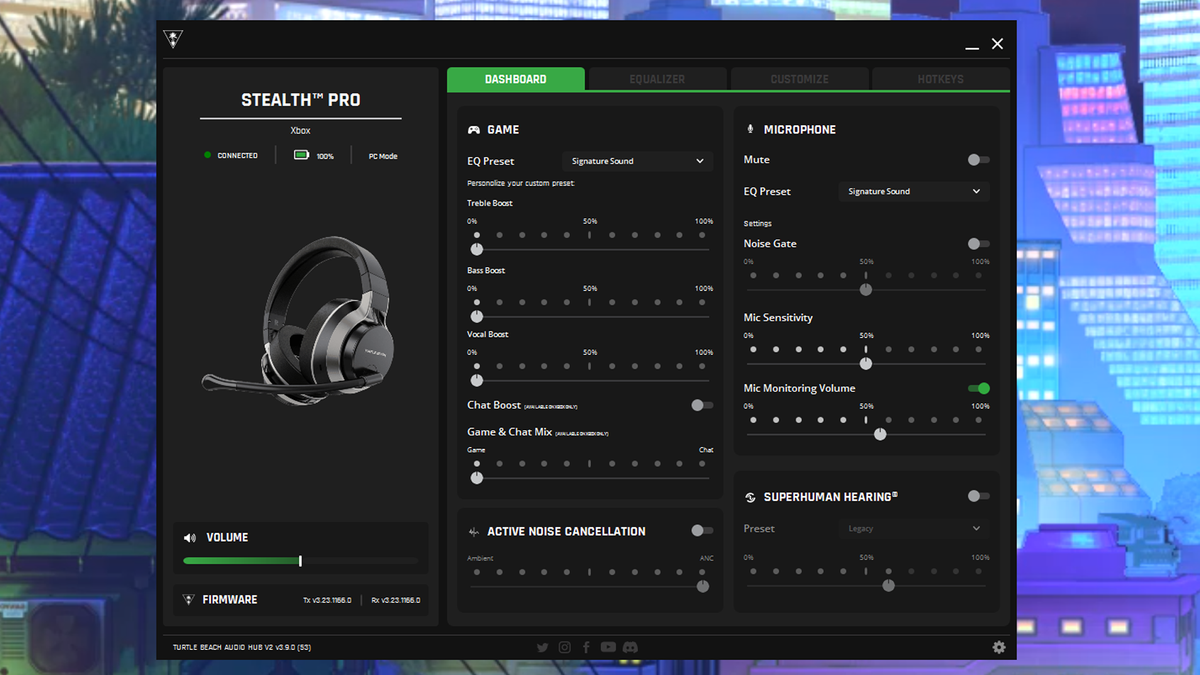The height and width of the screenshot is (675, 1200).
Task: Switch to the Dashboard tab
Action: coord(516,79)
